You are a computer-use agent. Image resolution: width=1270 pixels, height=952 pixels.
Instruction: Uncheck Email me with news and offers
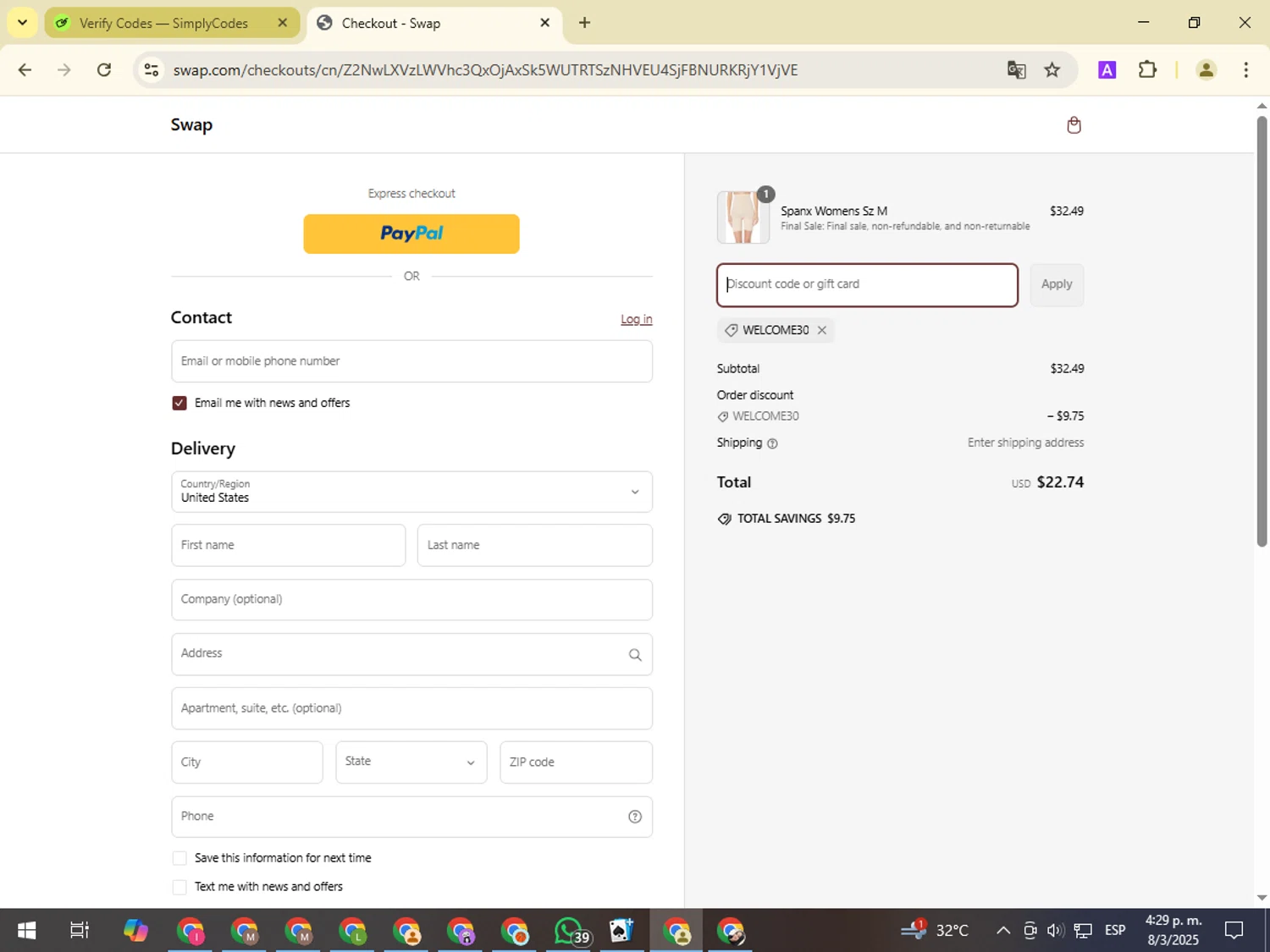tap(179, 404)
